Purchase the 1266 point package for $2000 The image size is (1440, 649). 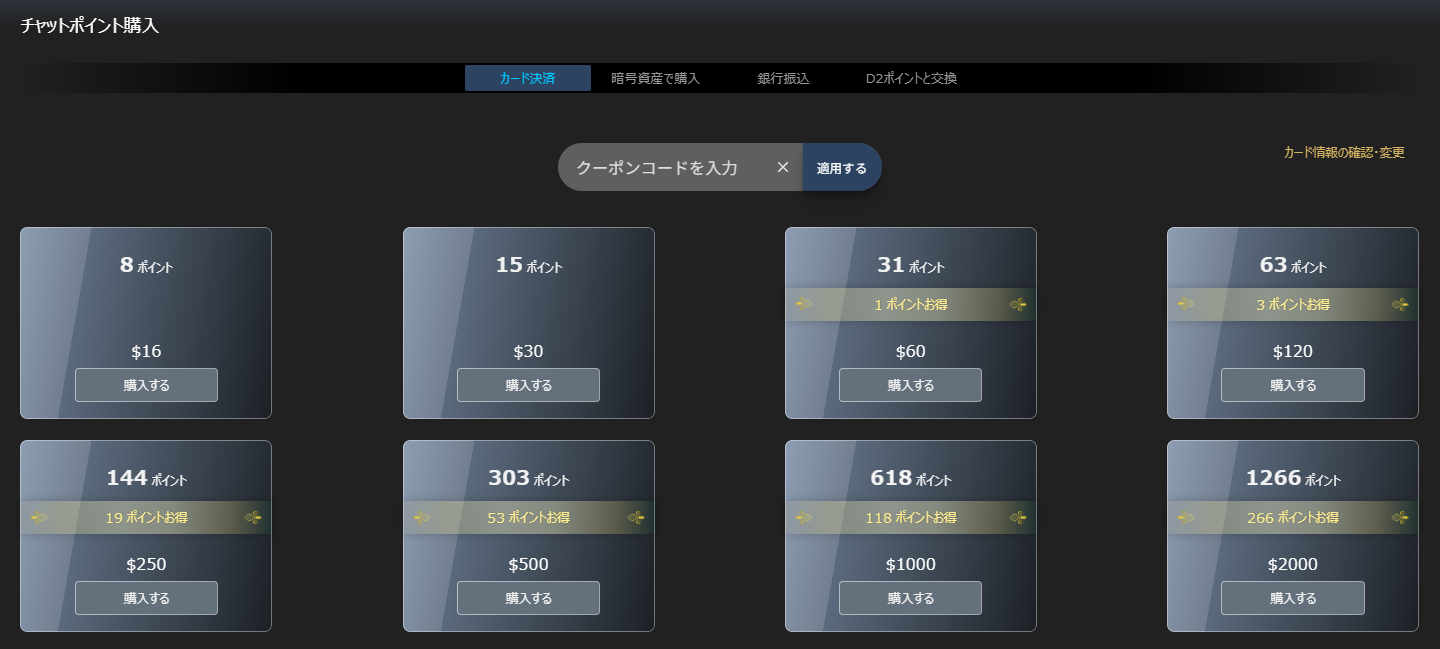(x=1292, y=598)
